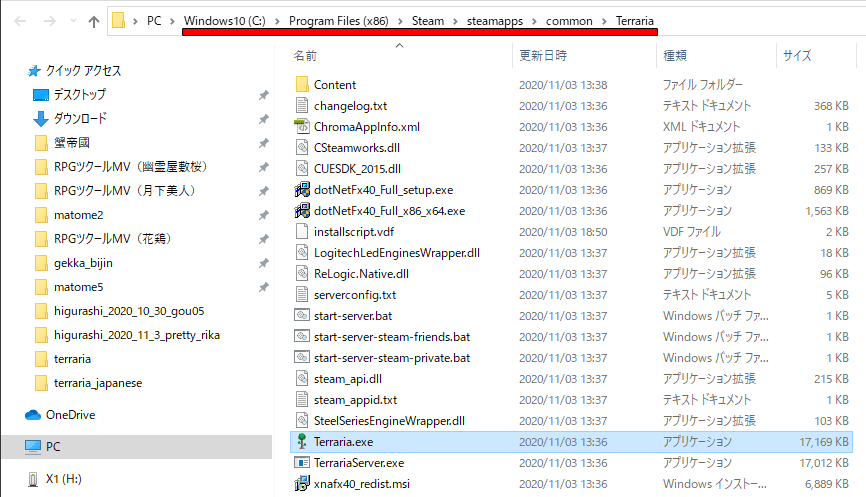Click the CUESDK_2015.dll file icon
The height and width of the screenshot is (497, 866).
302,168
